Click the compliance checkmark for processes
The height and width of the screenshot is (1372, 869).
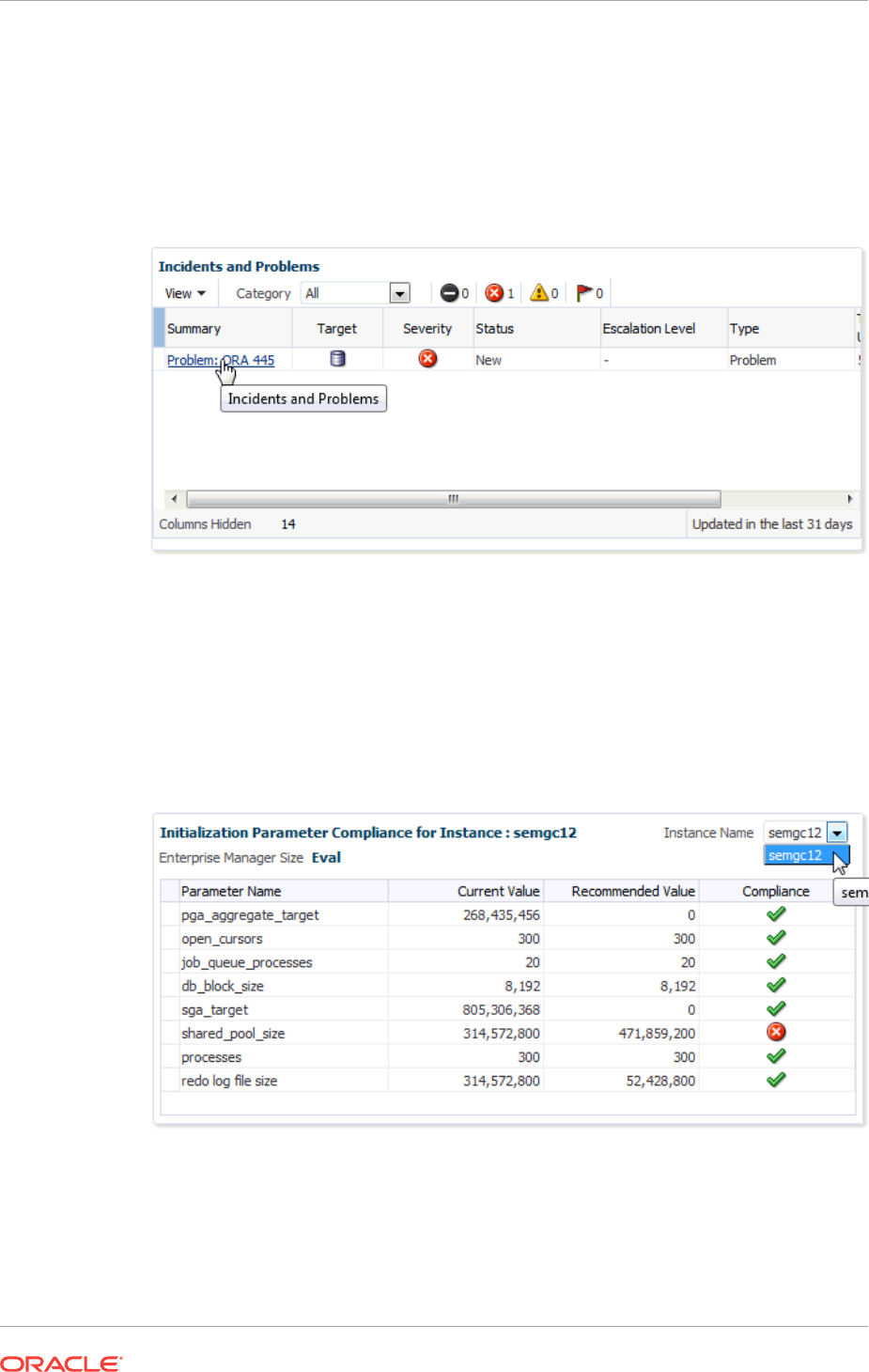tap(776, 1056)
